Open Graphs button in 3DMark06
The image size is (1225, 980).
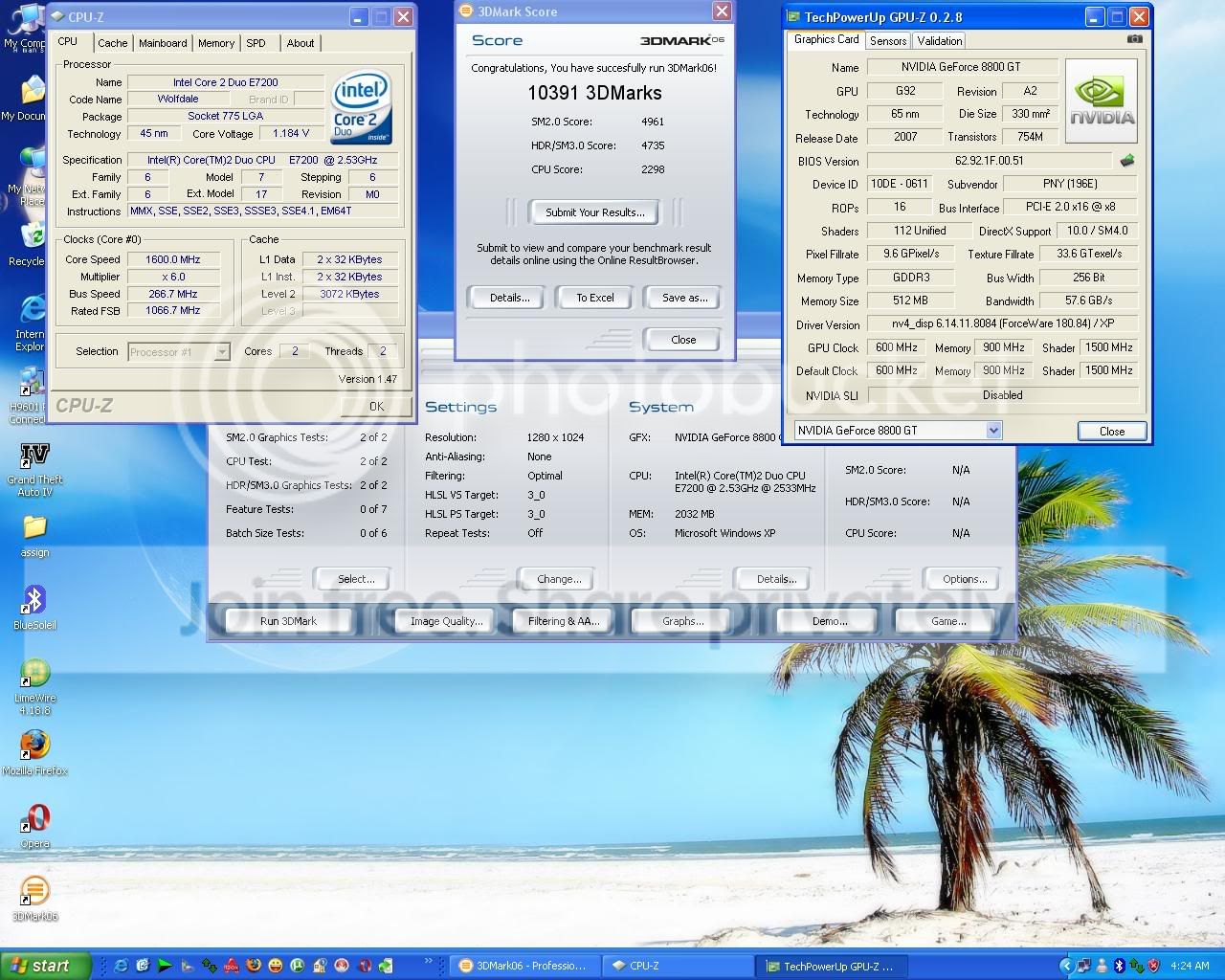pos(682,621)
